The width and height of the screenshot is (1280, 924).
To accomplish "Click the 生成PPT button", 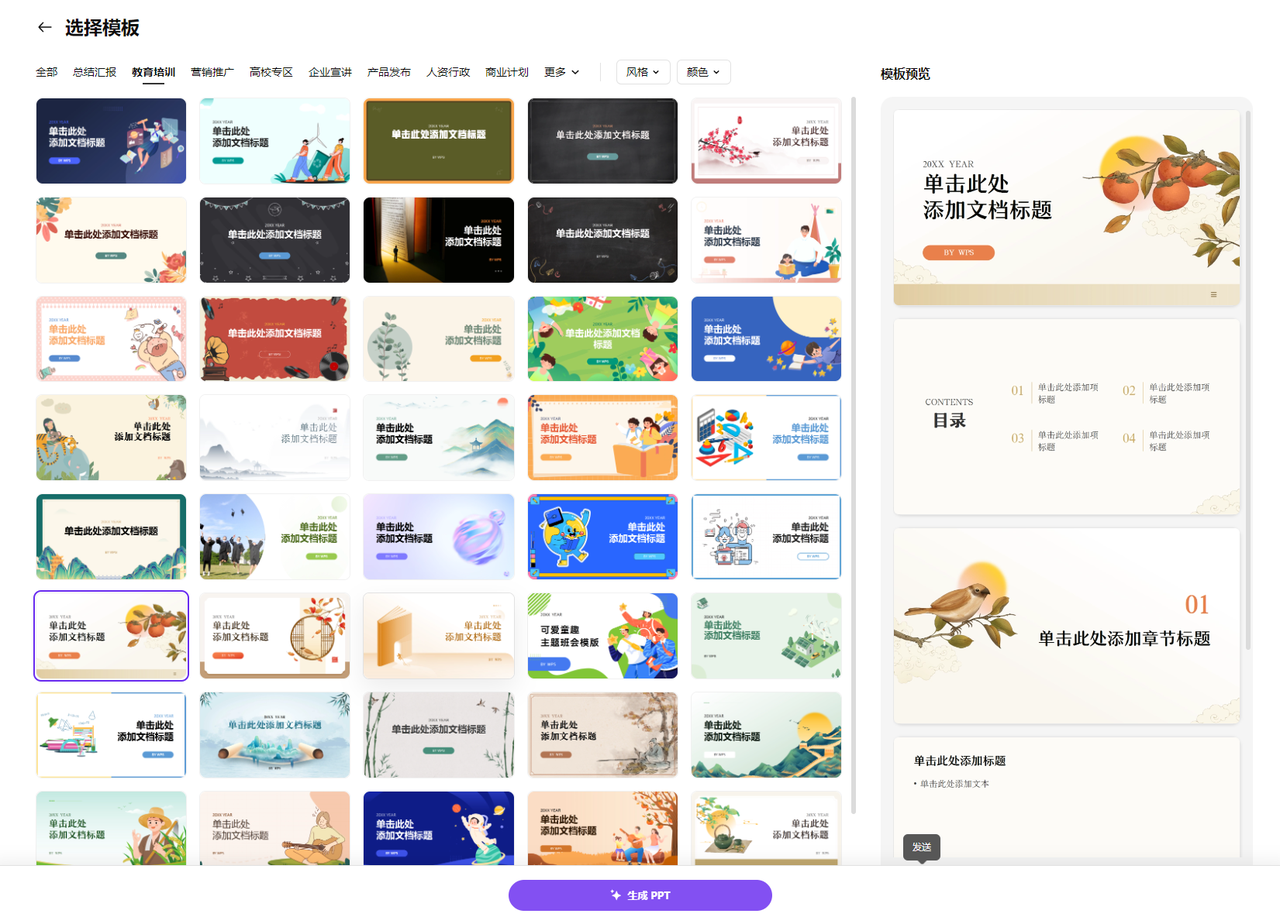I will pos(640,895).
